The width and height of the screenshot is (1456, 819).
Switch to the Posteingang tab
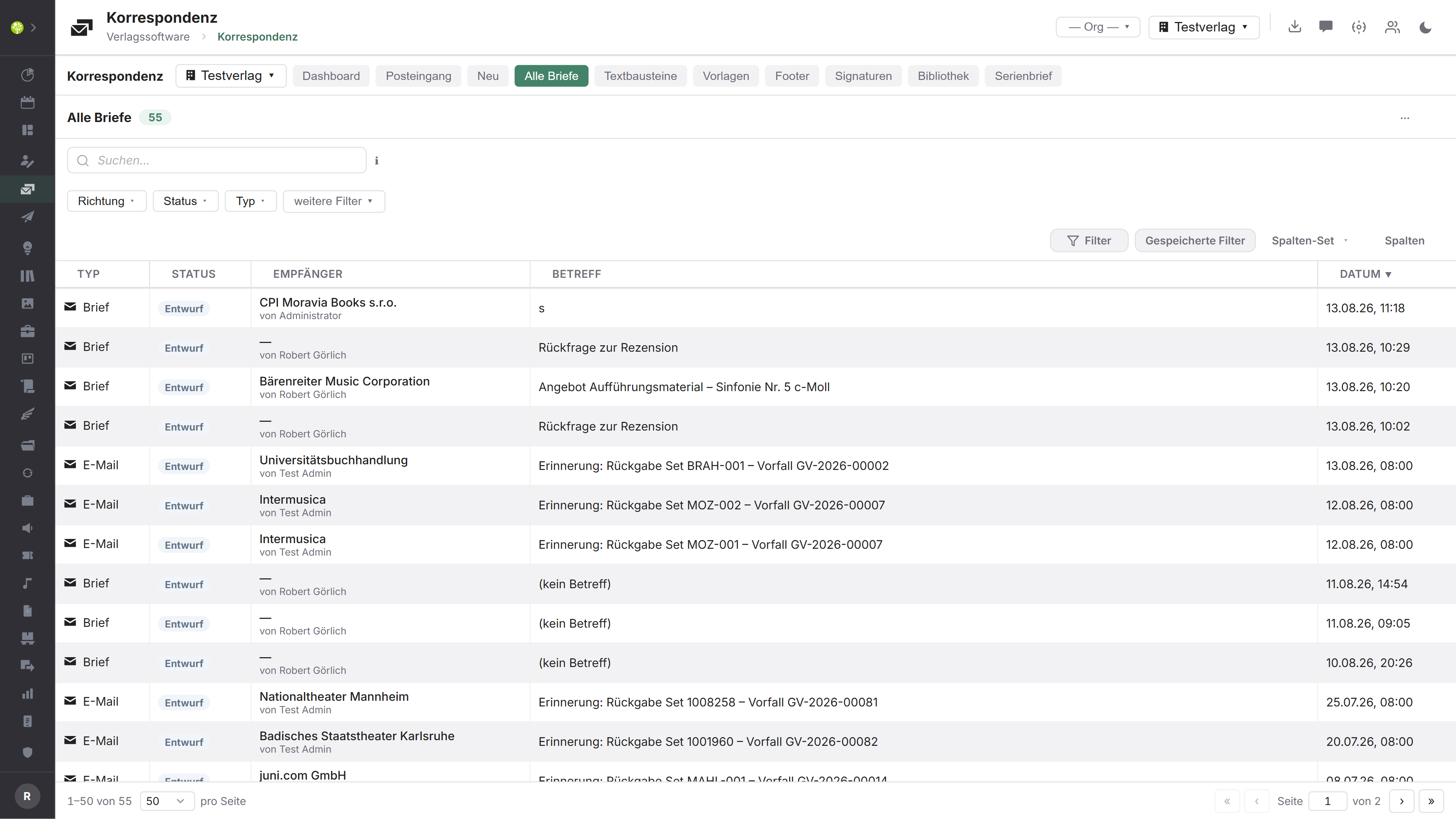pyautogui.click(x=418, y=76)
